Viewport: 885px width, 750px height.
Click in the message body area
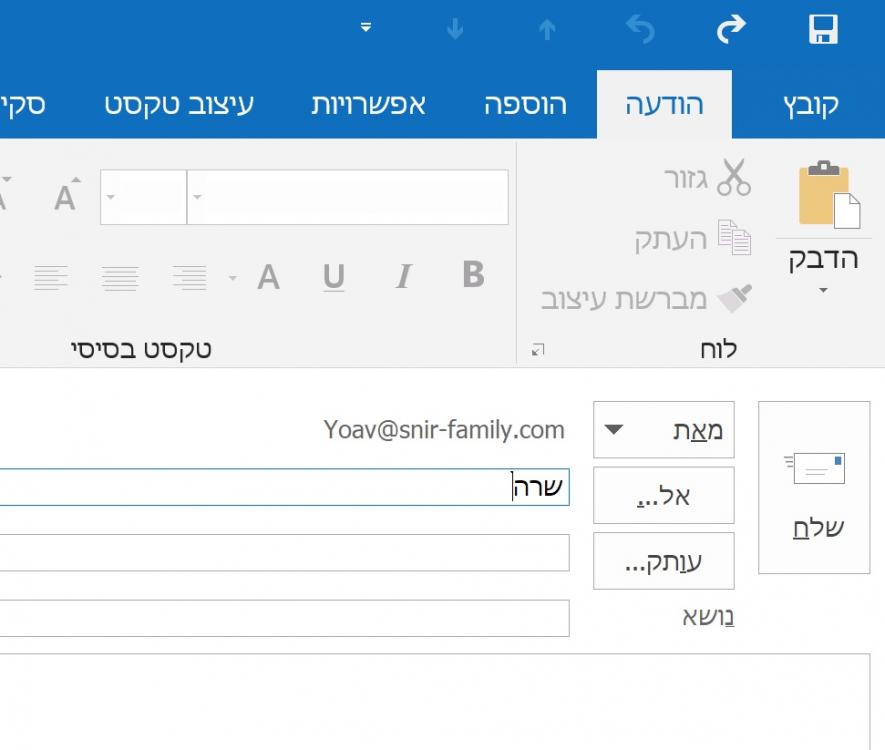tap(435, 702)
